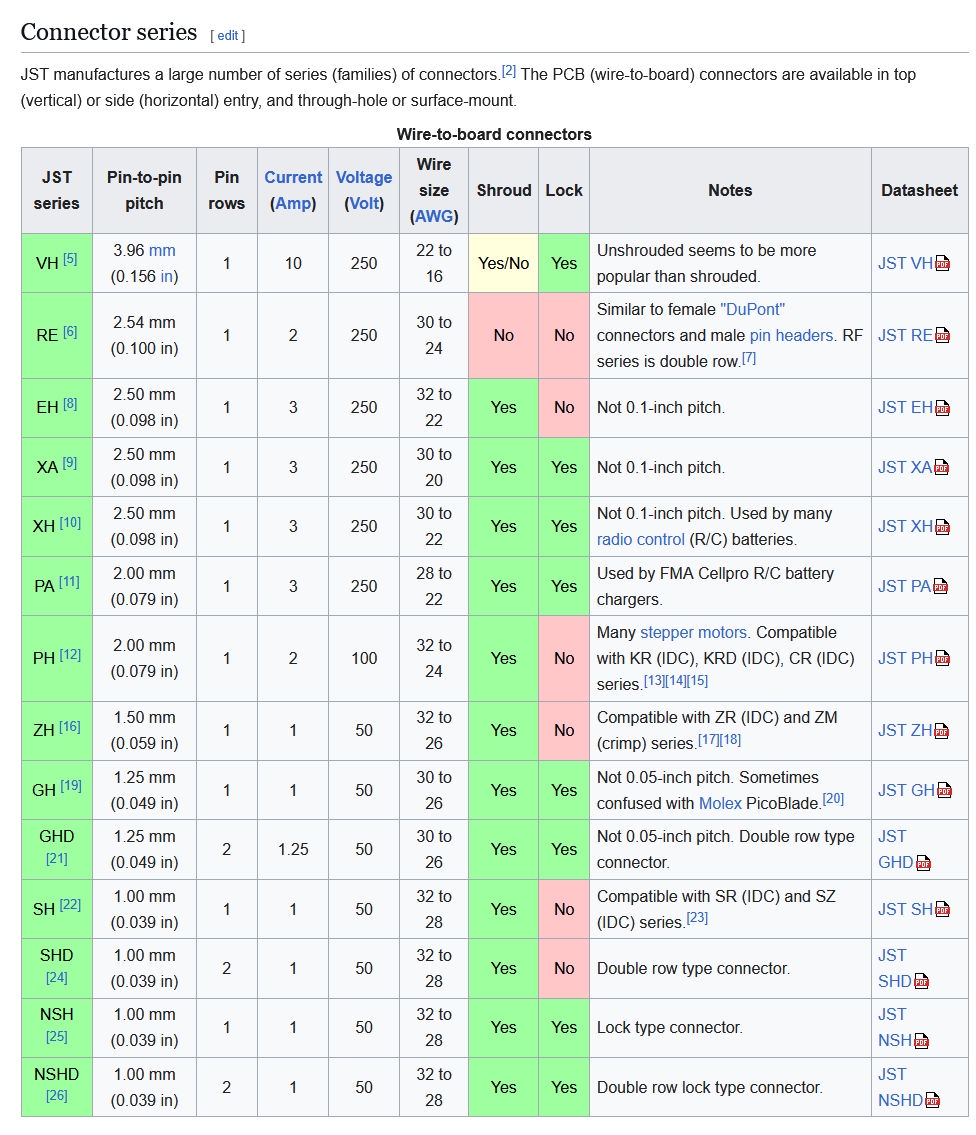Open the JST EH datasheet link
976x1135 pixels.
tap(905, 408)
